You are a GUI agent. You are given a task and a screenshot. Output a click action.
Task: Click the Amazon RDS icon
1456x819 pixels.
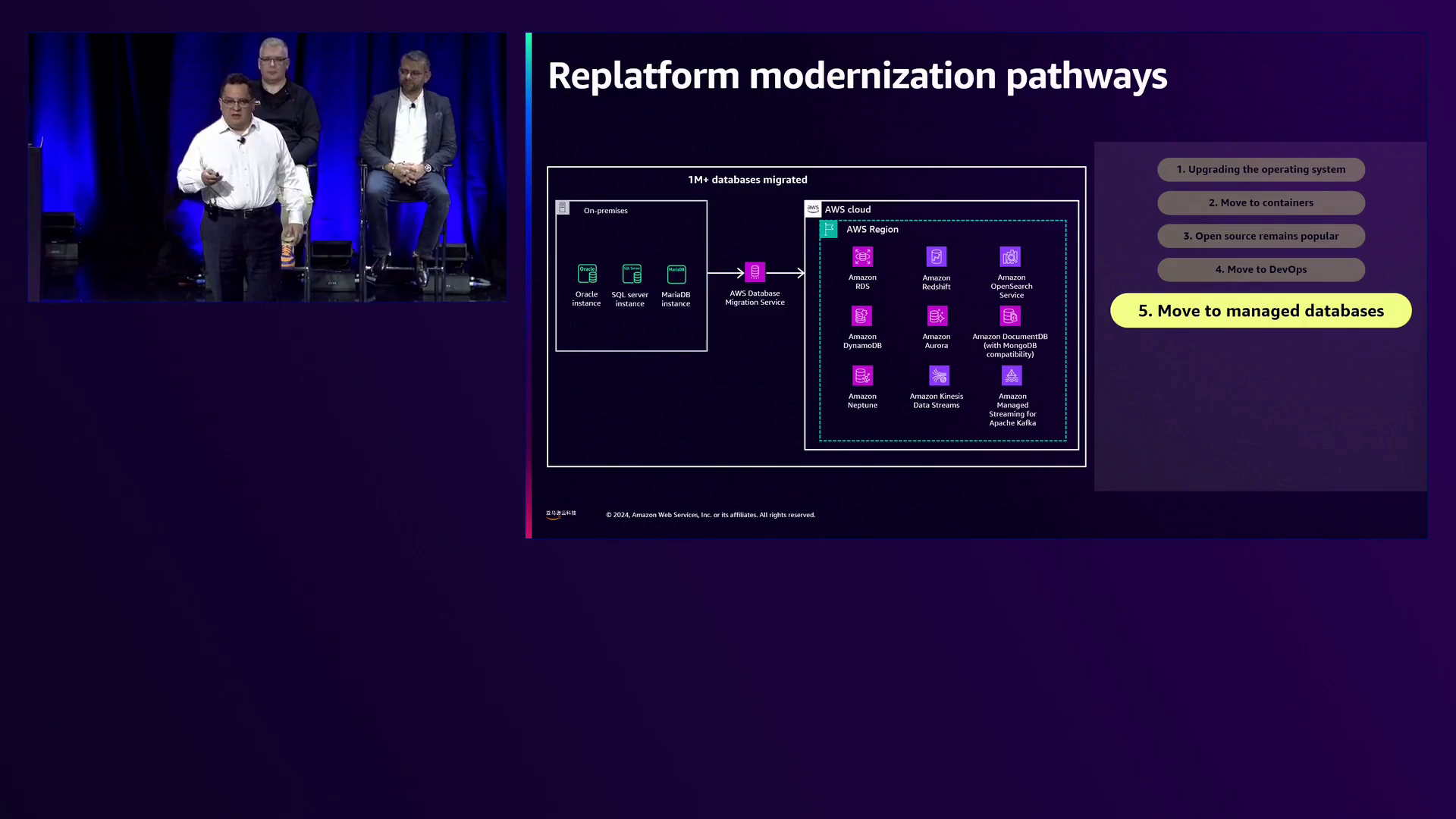pyautogui.click(x=862, y=256)
